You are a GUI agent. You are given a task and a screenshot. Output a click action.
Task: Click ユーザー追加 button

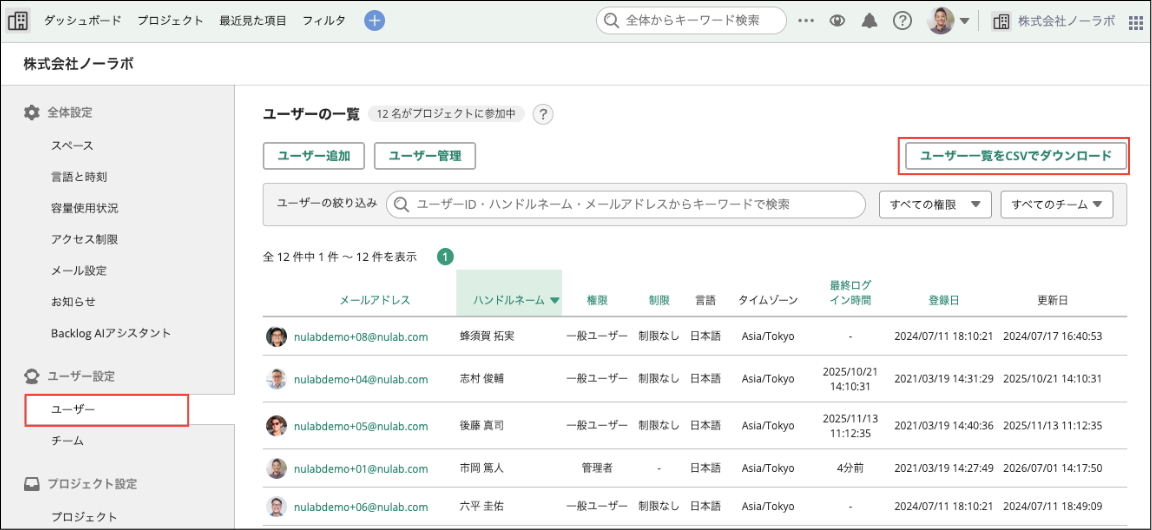[x=314, y=156]
